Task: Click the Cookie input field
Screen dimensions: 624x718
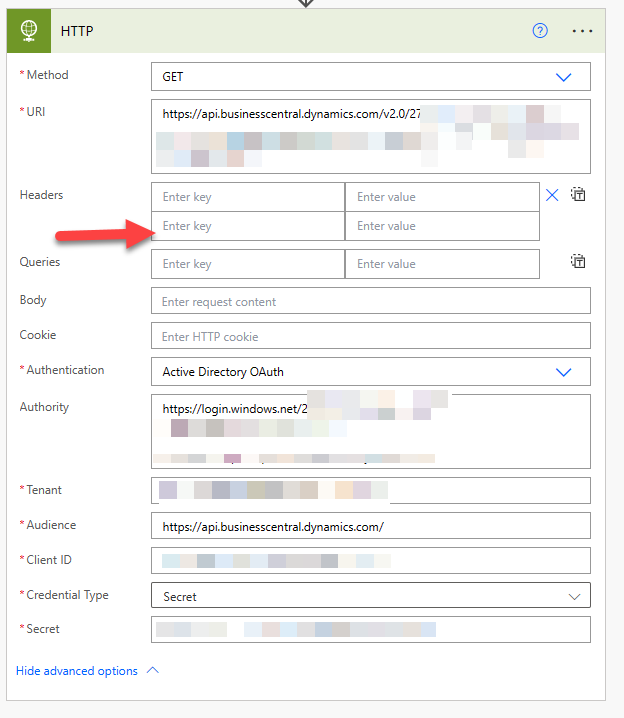Action: (x=371, y=336)
